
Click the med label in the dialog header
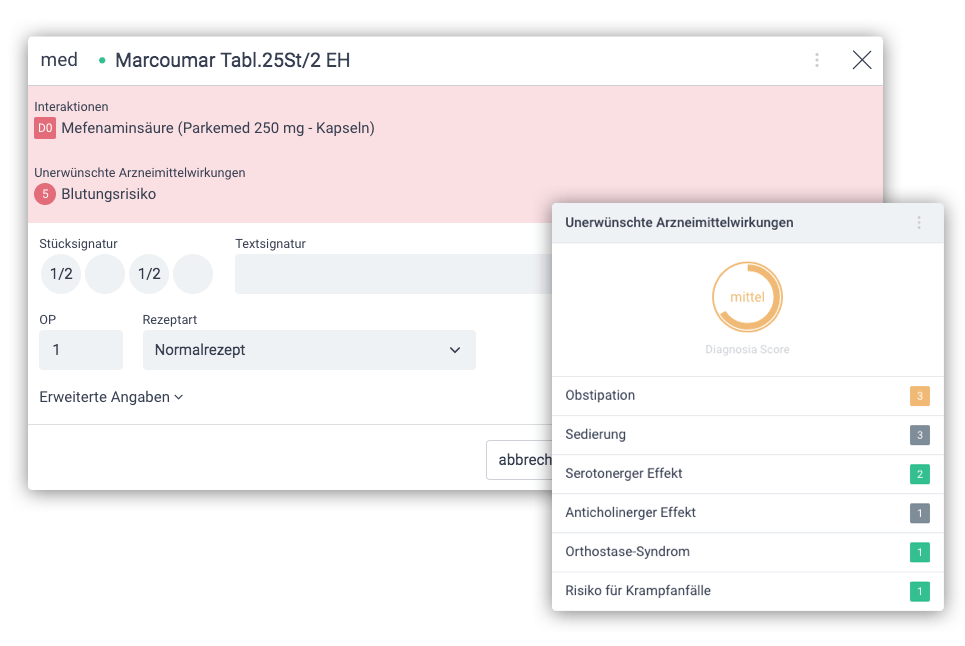click(x=59, y=60)
